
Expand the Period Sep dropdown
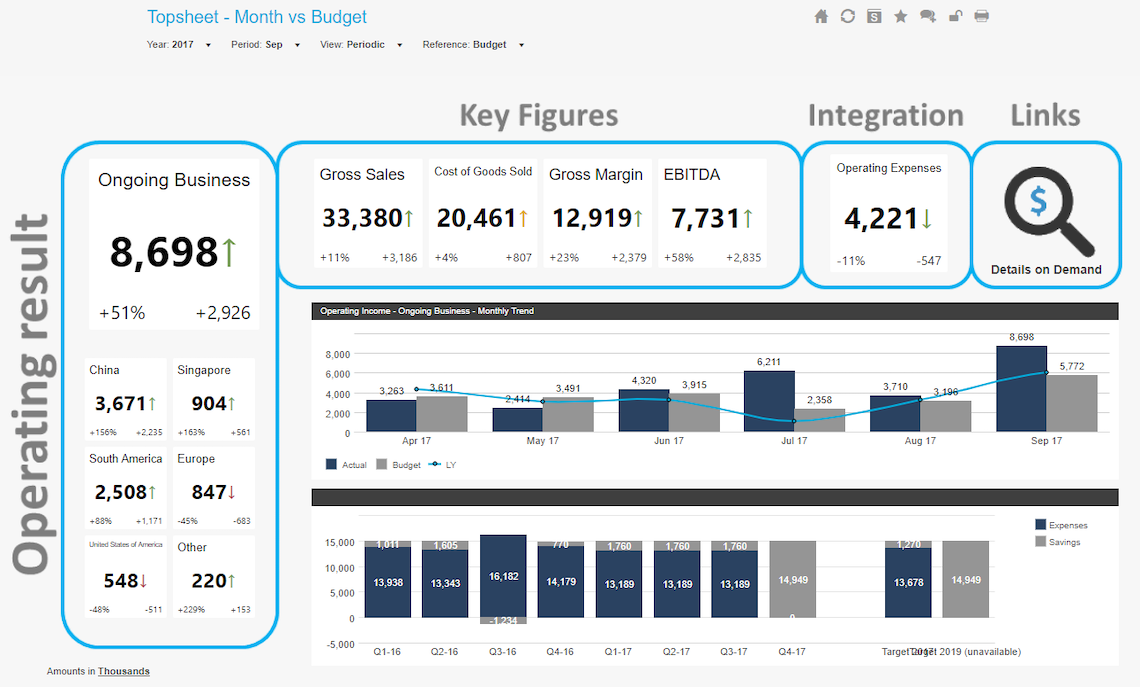pyautogui.click(x=266, y=45)
